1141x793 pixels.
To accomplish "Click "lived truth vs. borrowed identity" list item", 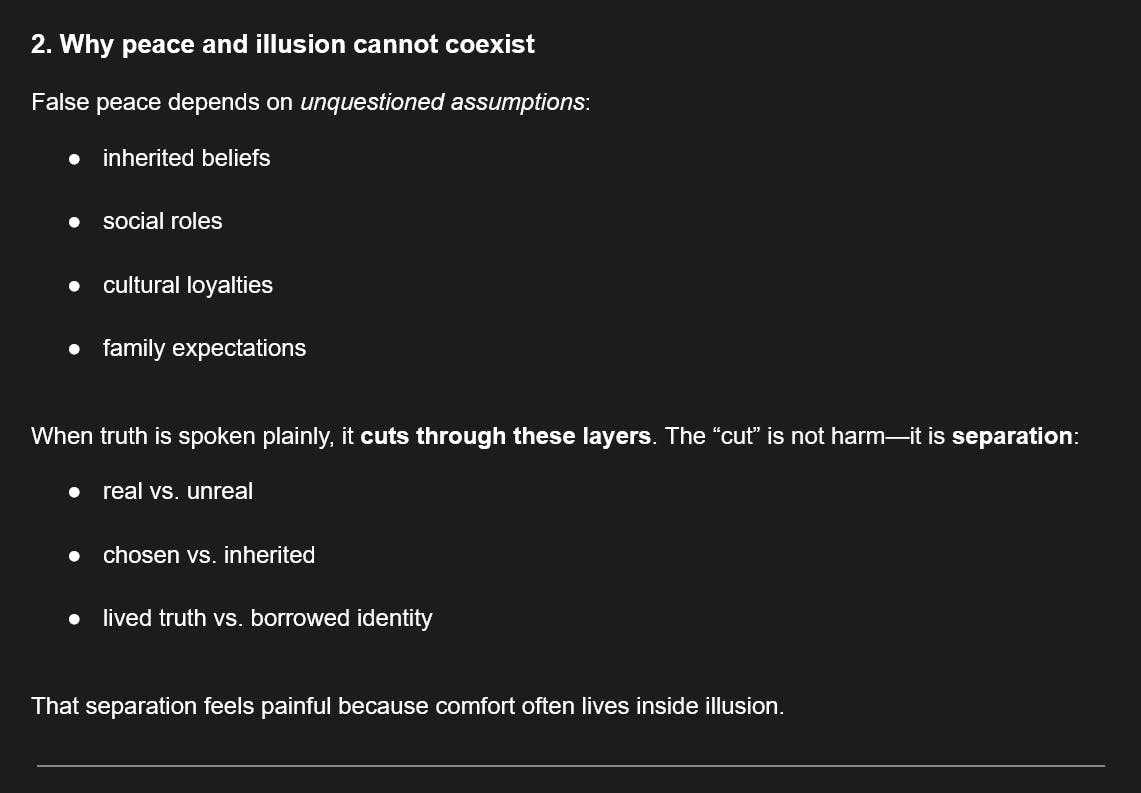I will point(267,618).
